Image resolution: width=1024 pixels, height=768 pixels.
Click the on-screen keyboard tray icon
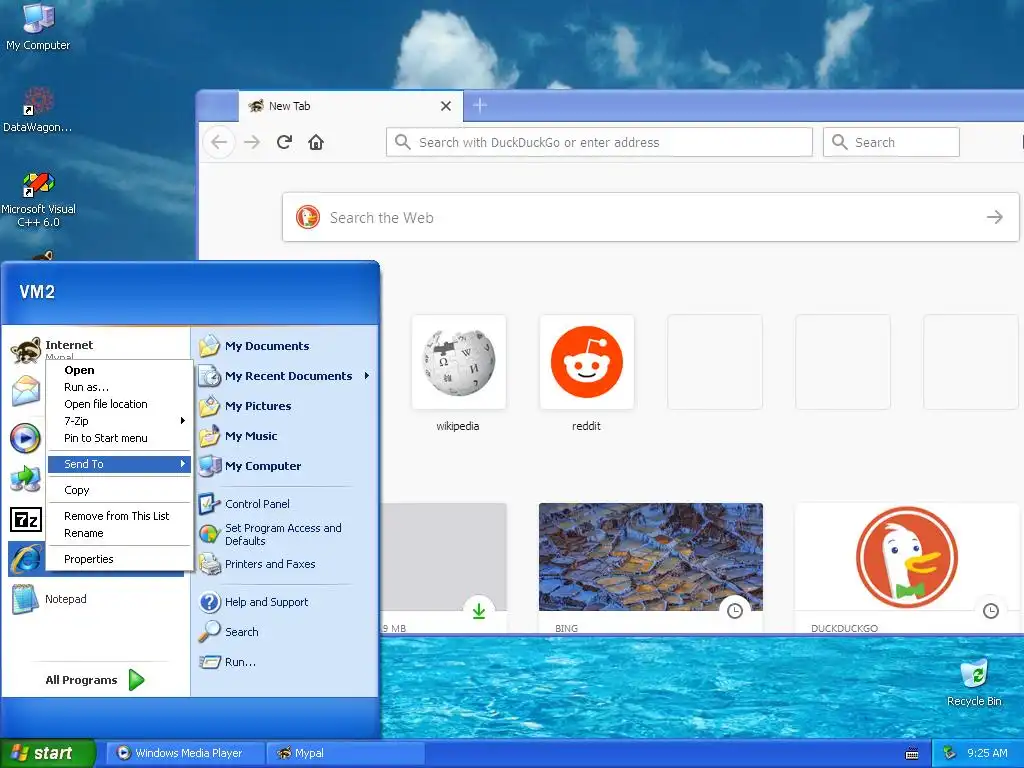pyautogui.click(x=912, y=754)
